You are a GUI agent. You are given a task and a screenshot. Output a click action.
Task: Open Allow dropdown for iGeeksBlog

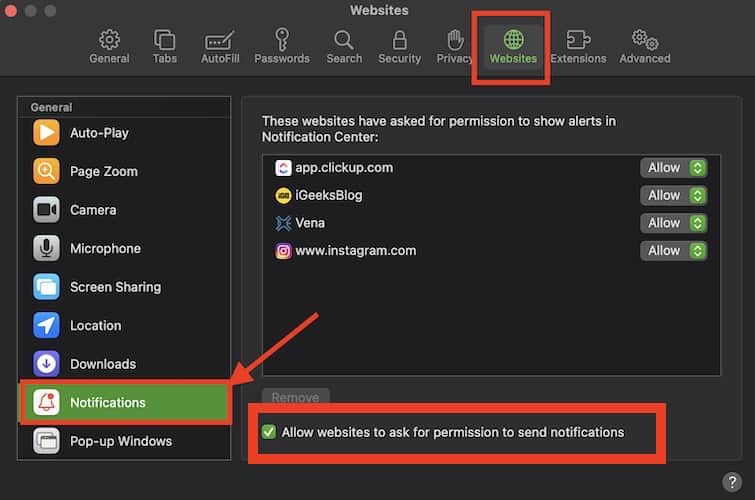click(x=674, y=196)
